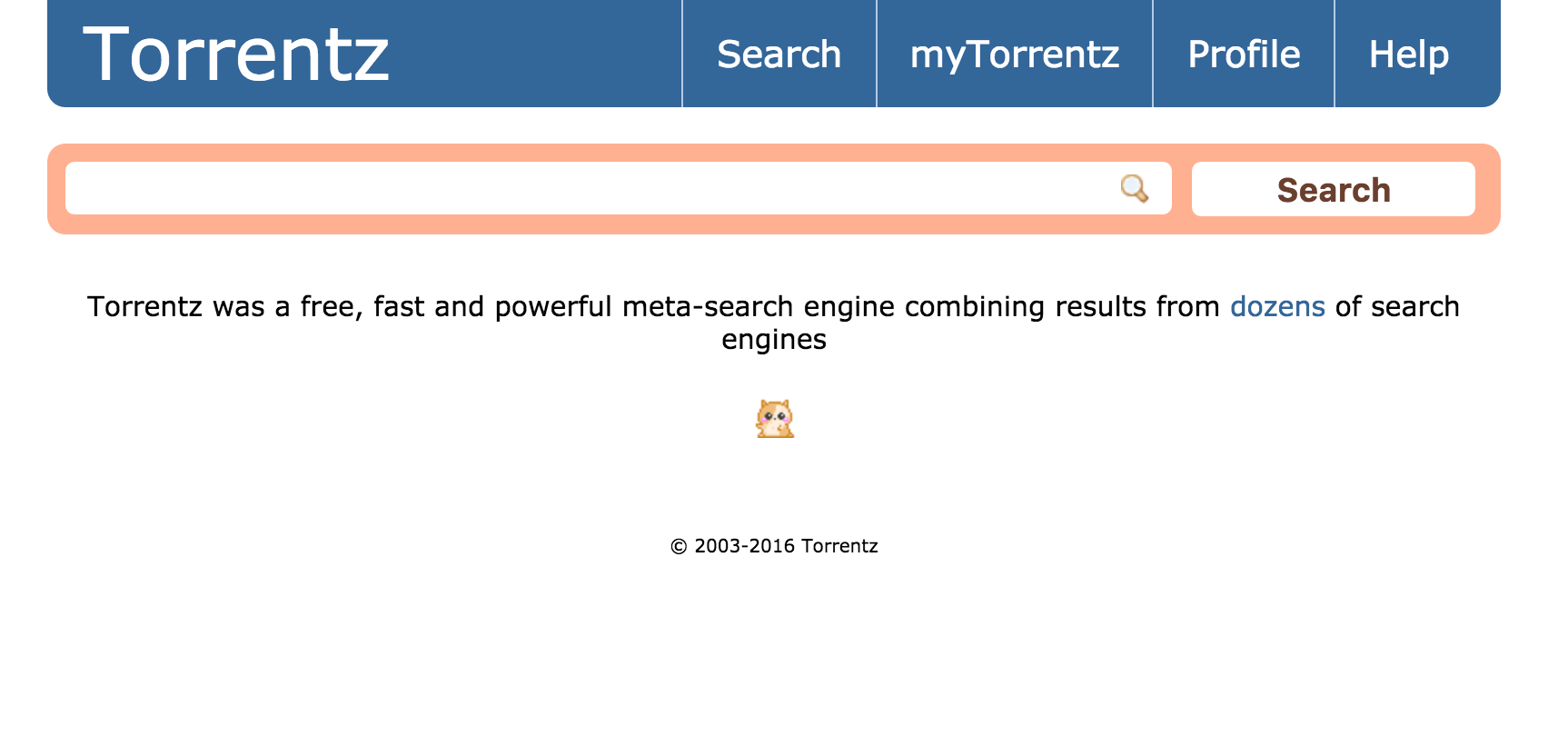
Task: Go to the myTorrentz navigation item
Action: tap(1014, 55)
